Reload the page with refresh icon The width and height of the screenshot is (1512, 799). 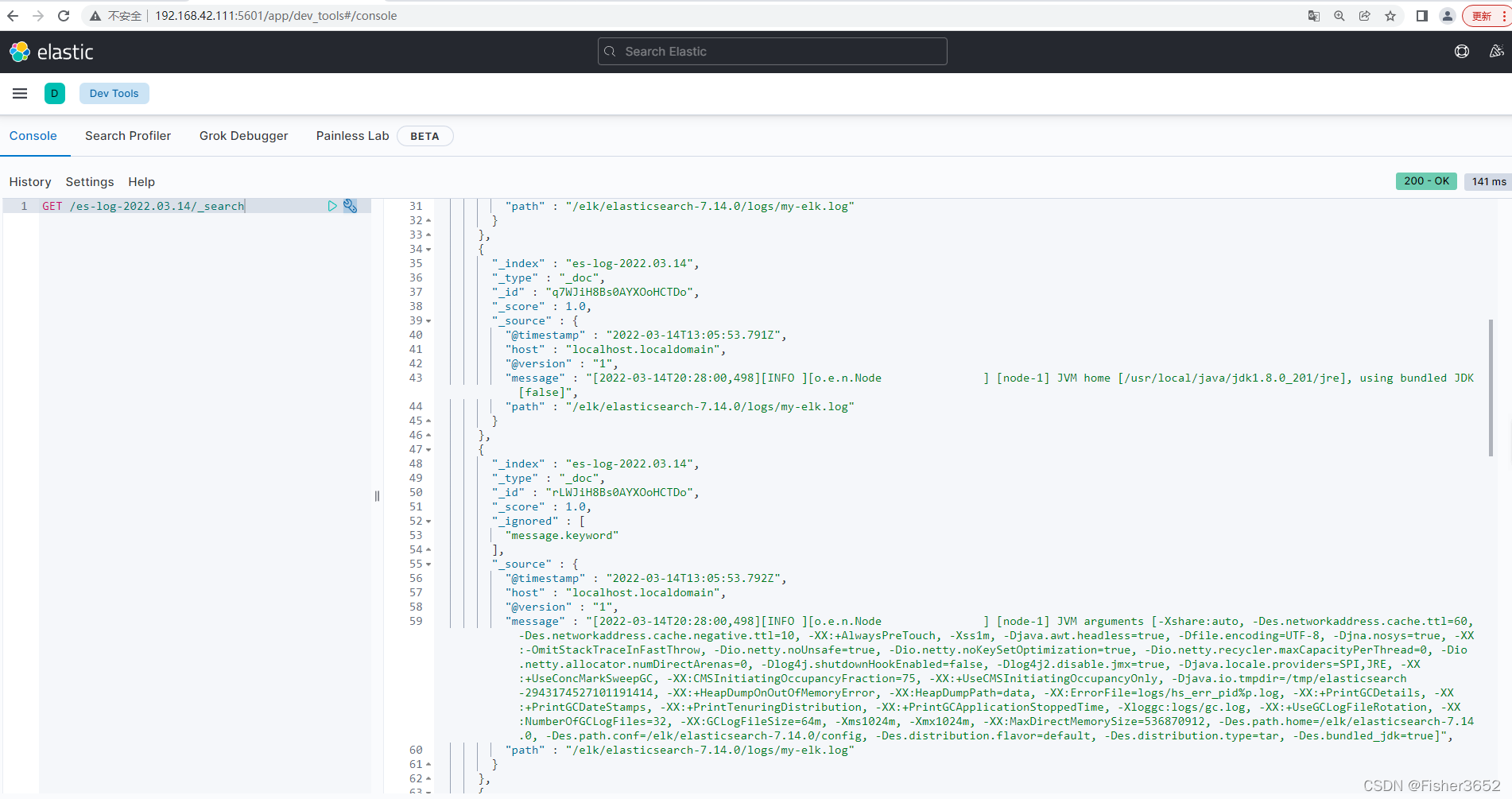coord(64,16)
